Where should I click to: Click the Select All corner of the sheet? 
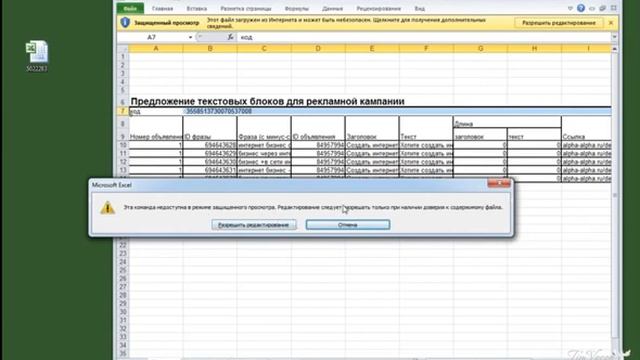(122, 48)
